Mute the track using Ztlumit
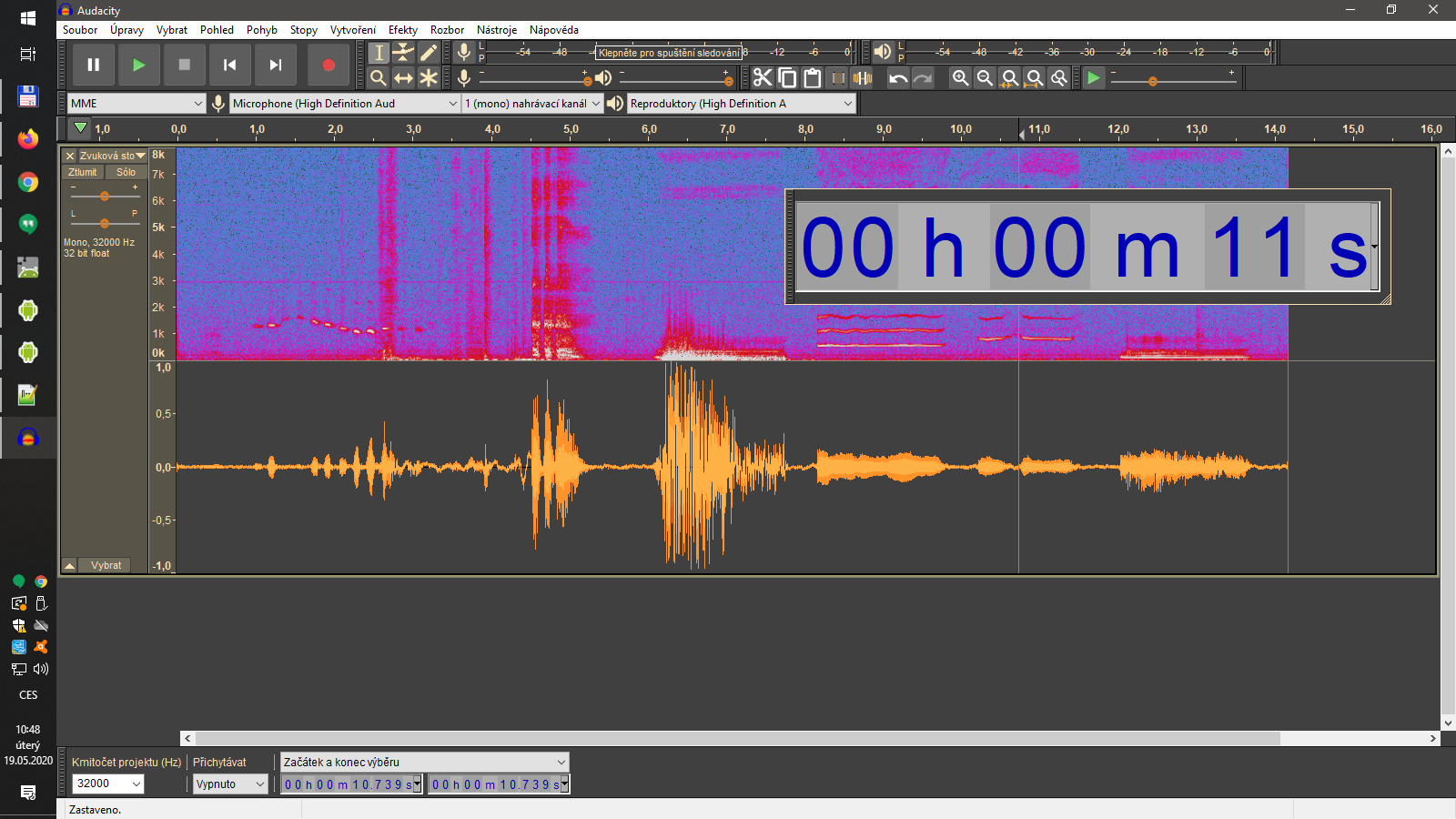Screen dimensions: 1456x819 coord(82,171)
